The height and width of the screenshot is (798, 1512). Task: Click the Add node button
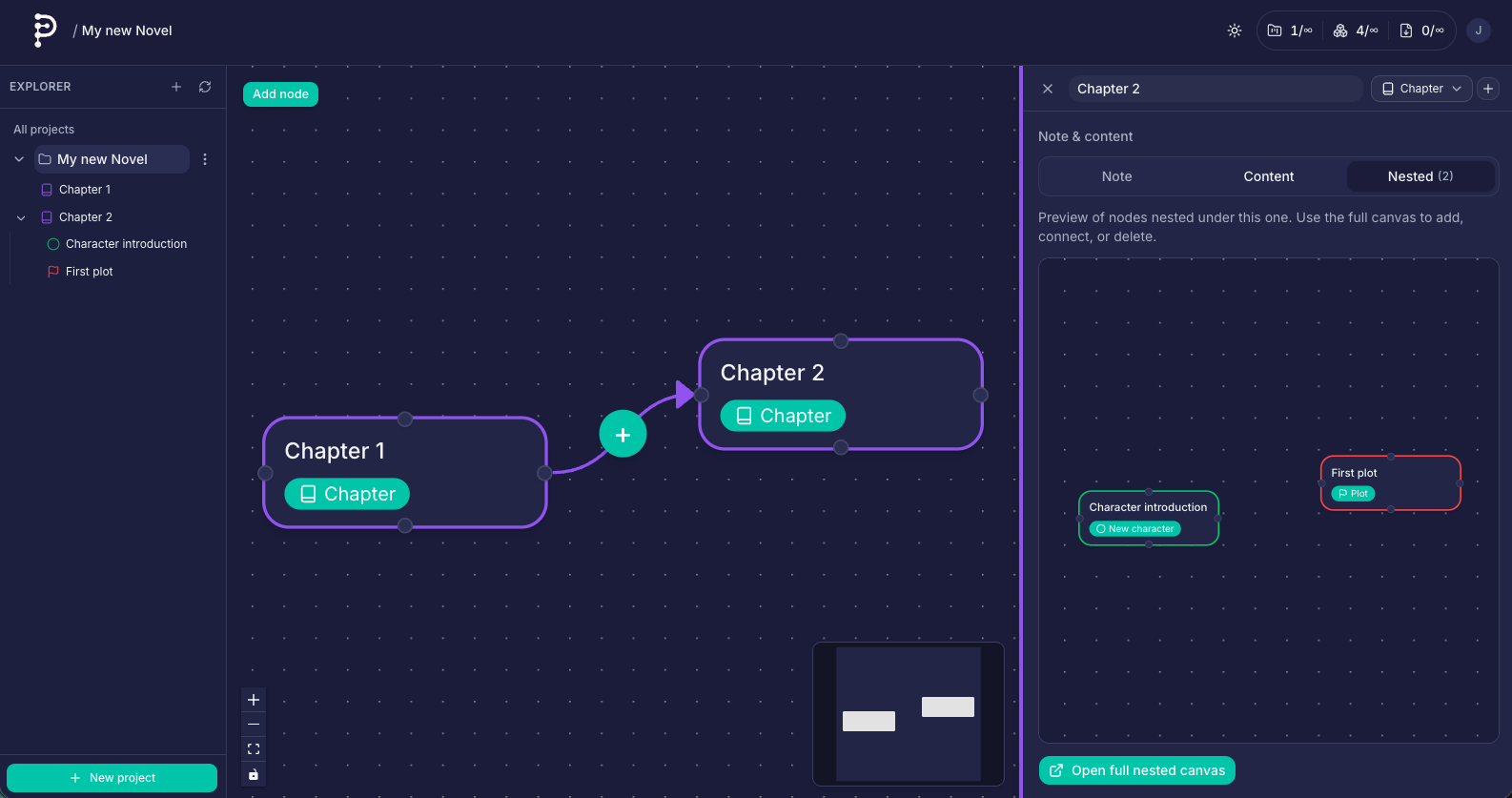click(x=280, y=94)
